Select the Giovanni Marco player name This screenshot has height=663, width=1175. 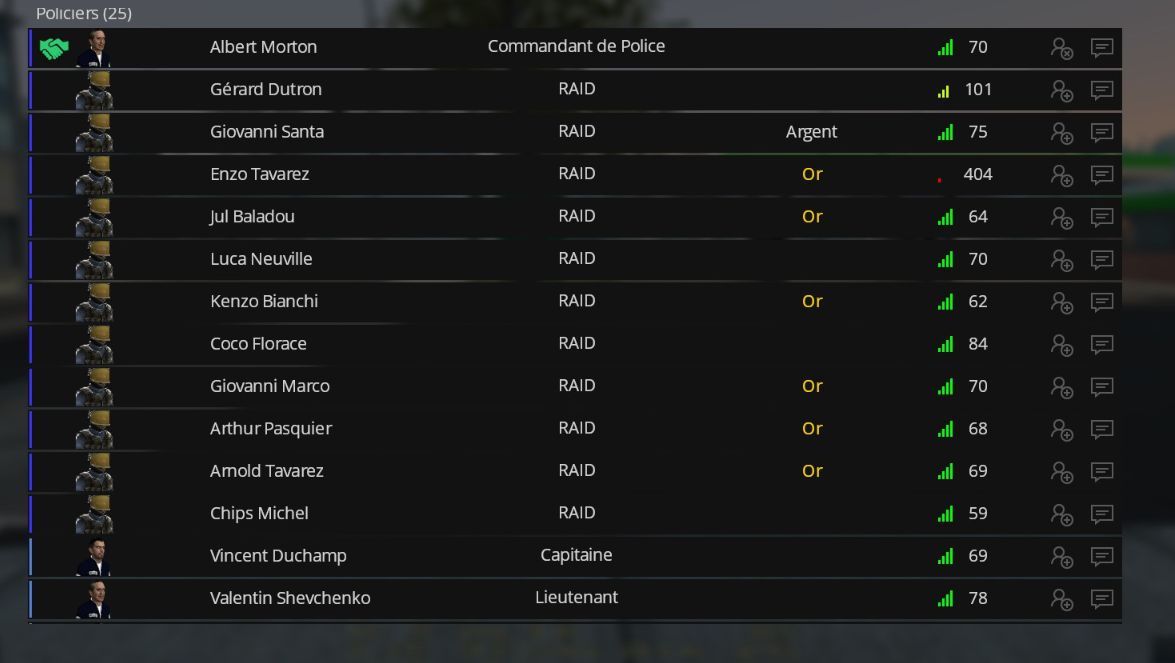270,386
